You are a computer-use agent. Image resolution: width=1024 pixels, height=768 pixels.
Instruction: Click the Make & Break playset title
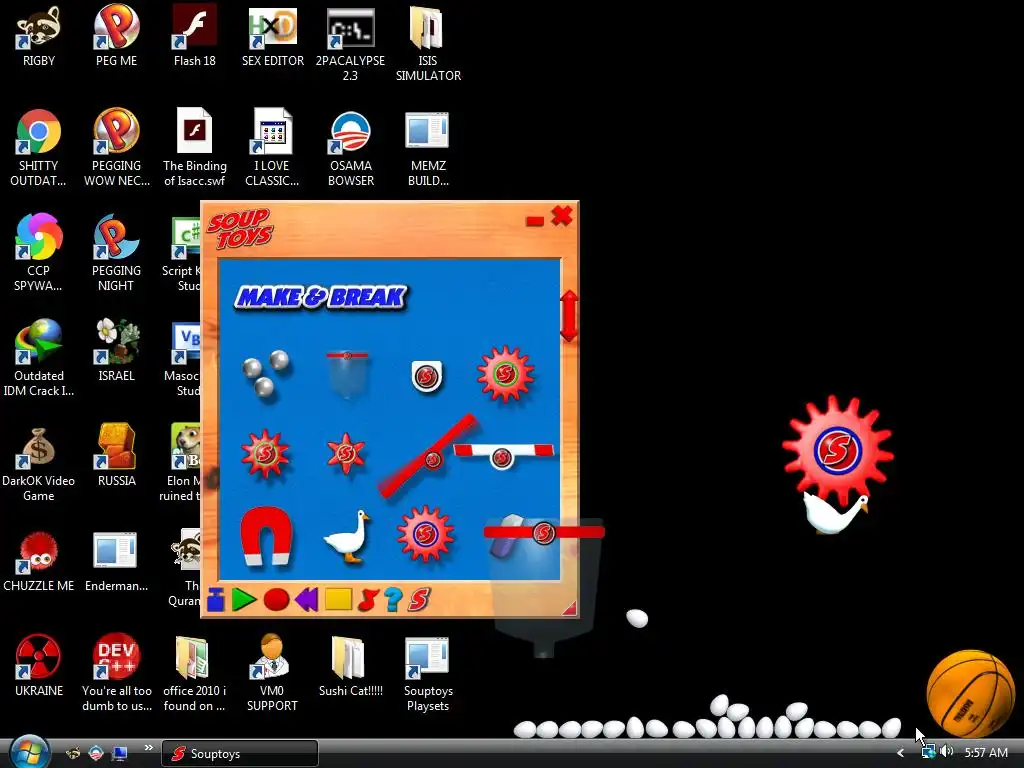321,297
